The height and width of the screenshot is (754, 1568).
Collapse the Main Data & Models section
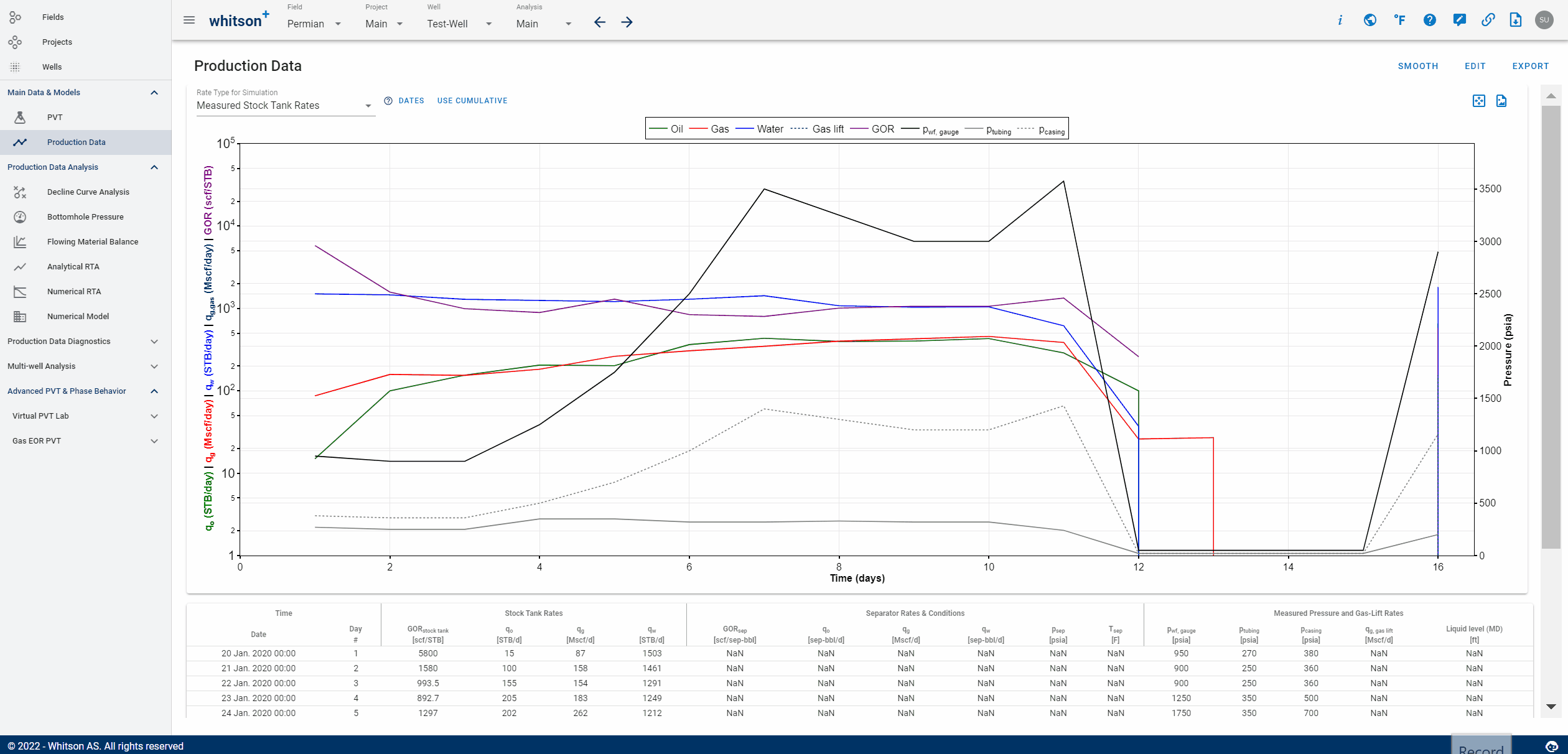154,93
